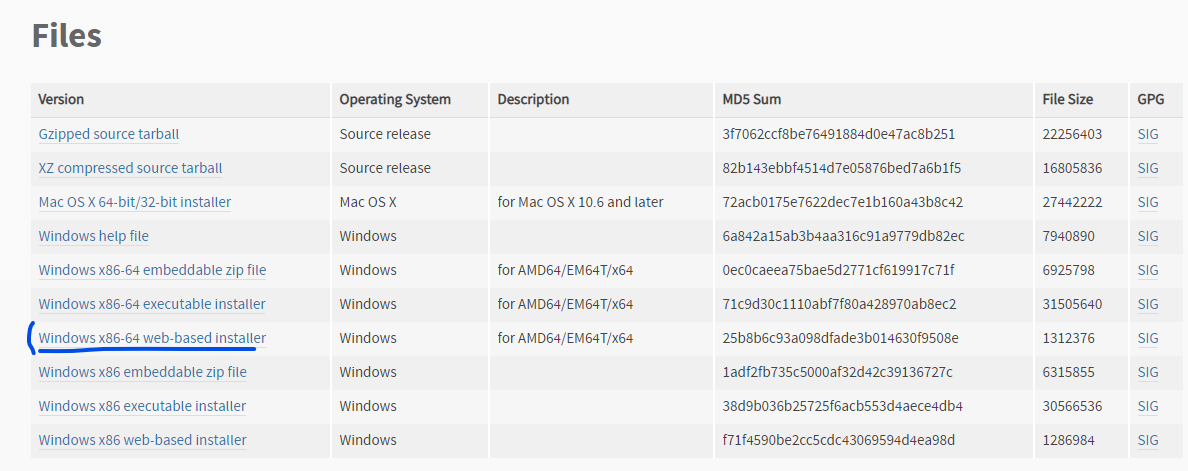The width and height of the screenshot is (1188, 471).
Task: Click AMD64/EM64T/x64 description in embeddable zip row
Action: click(x=565, y=270)
